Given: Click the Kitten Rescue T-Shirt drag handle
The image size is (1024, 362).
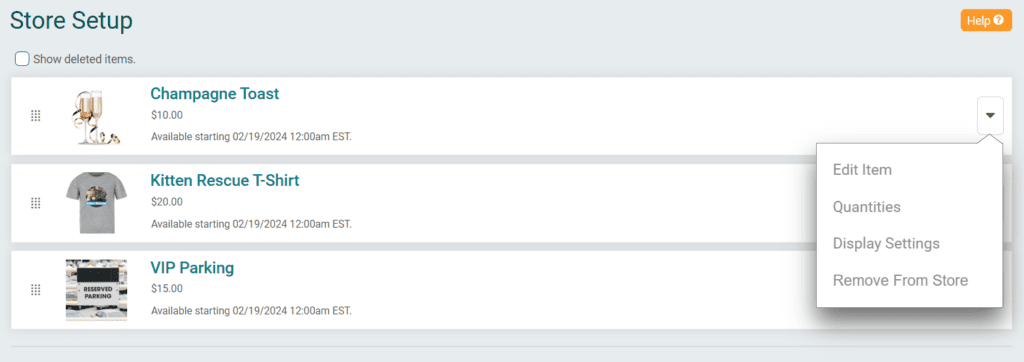Looking at the screenshot, I should pyautogui.click(x=36, y=203).
